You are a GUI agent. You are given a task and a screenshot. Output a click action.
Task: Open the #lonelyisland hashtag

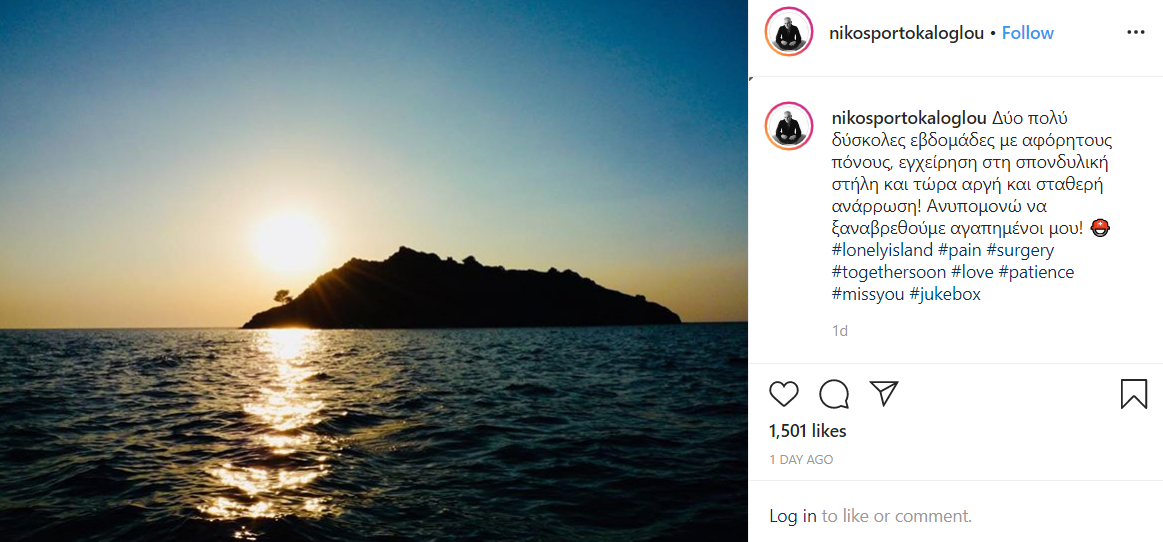(x=882, y=250)
